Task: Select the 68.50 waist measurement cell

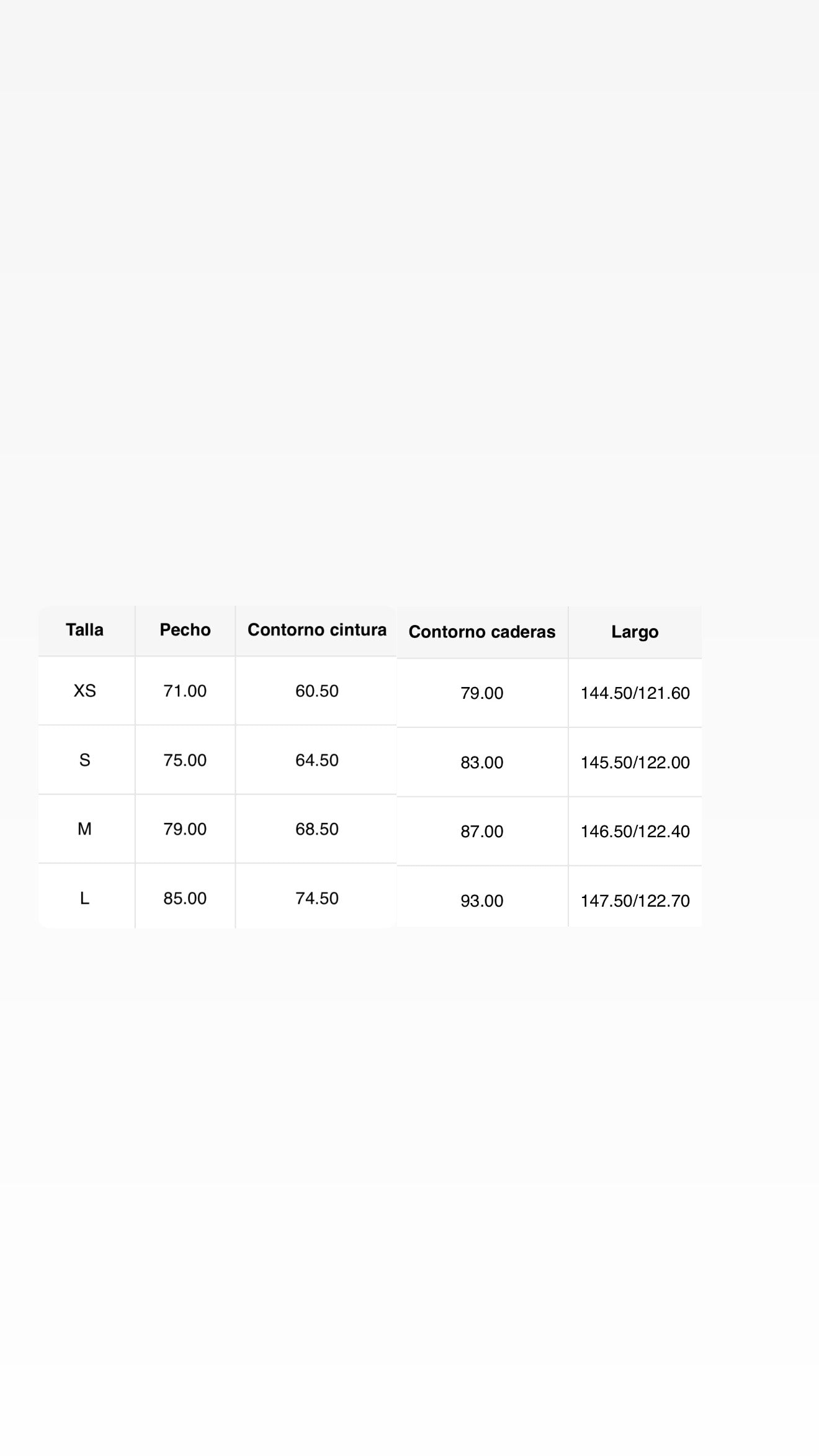Action: pyautogui.click(x=316, y=829)
